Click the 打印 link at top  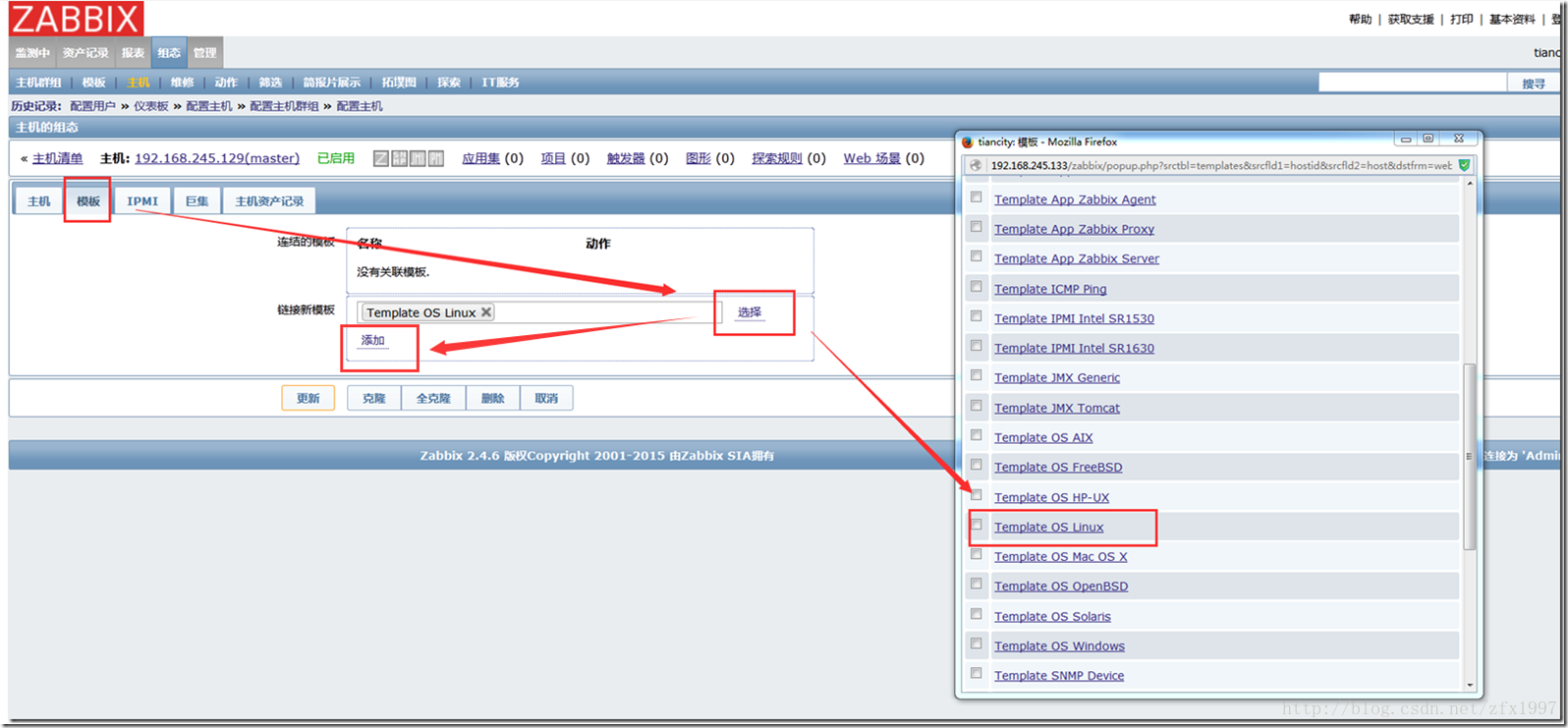point(1462,19)
